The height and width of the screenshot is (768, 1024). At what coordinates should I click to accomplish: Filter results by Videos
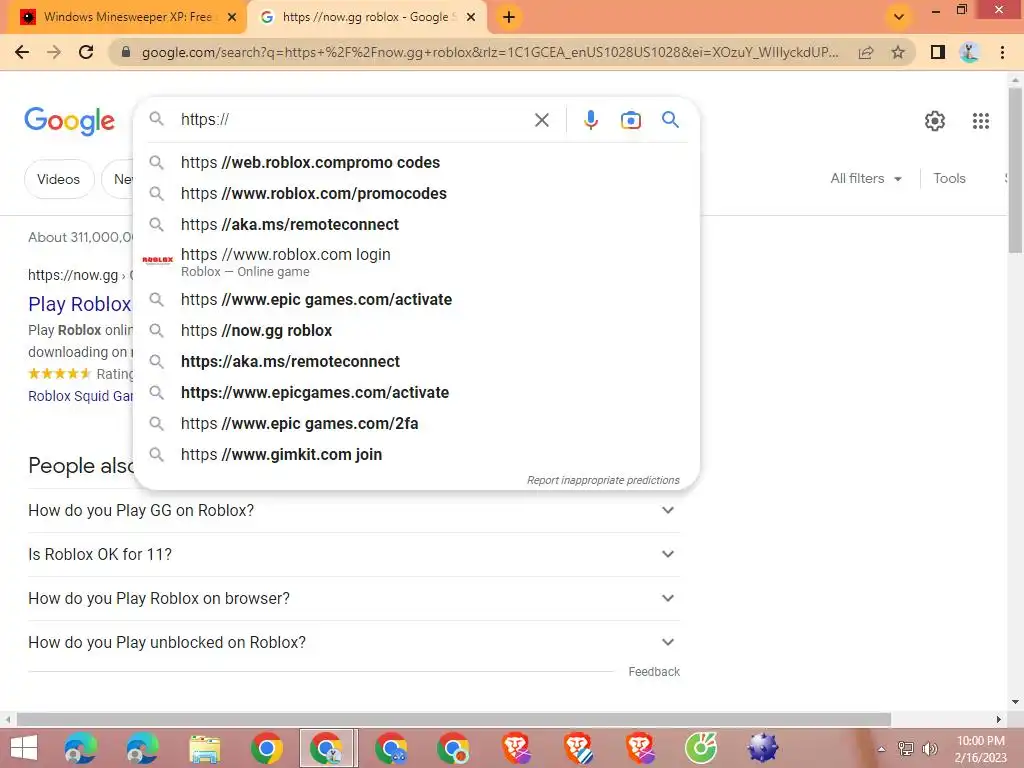[59, 179]
